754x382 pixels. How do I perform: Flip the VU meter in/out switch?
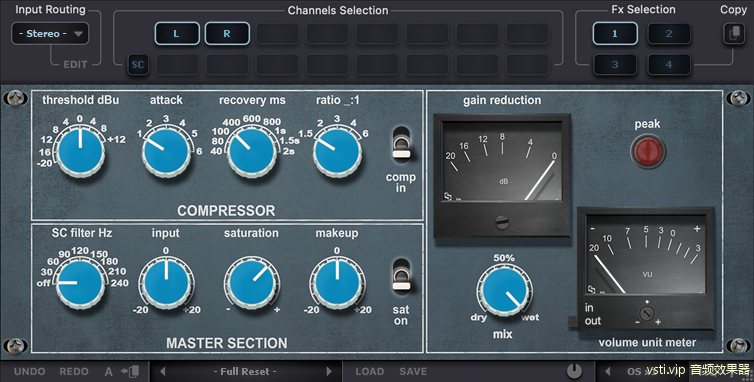coord(572,321)
